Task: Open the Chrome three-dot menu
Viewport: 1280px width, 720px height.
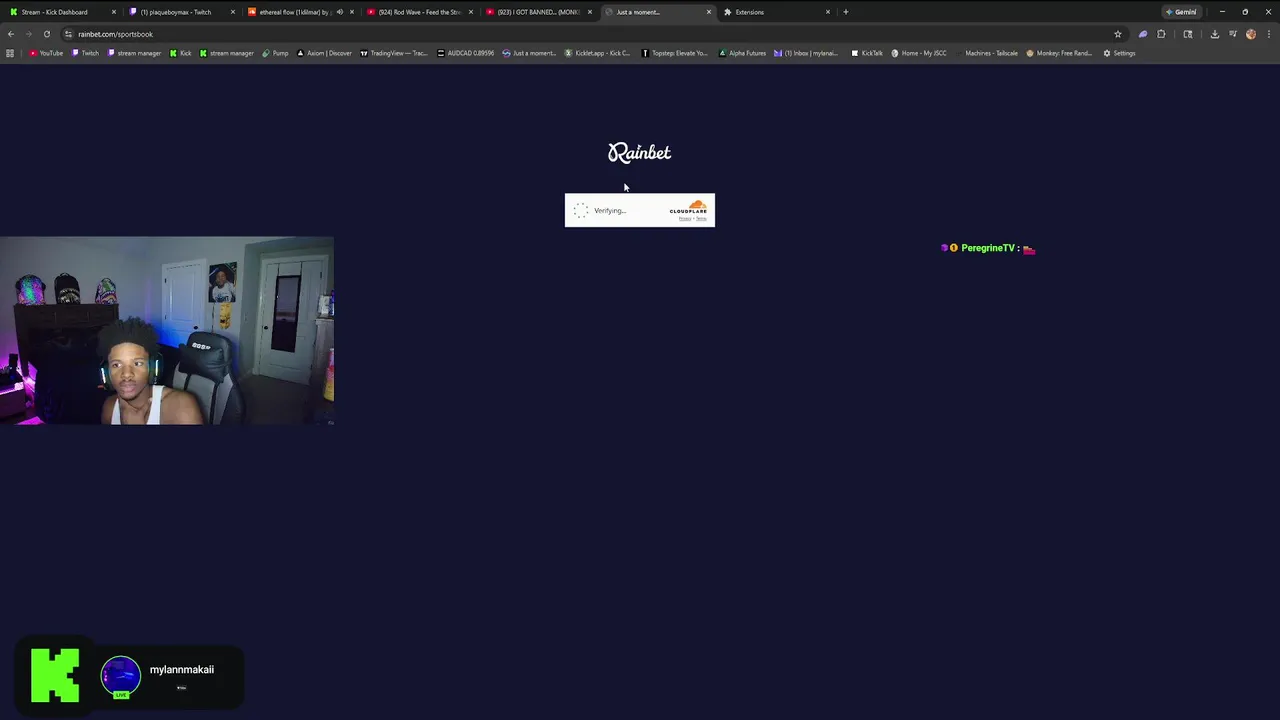Action: pos(1268,34)
